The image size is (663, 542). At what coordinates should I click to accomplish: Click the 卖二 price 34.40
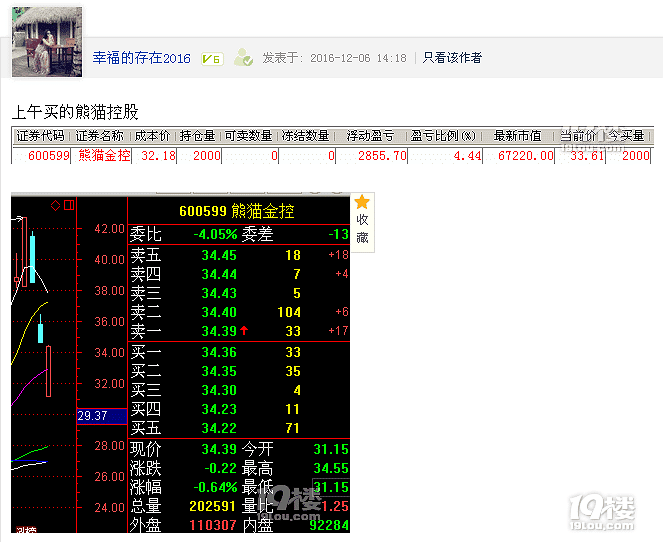219,312
